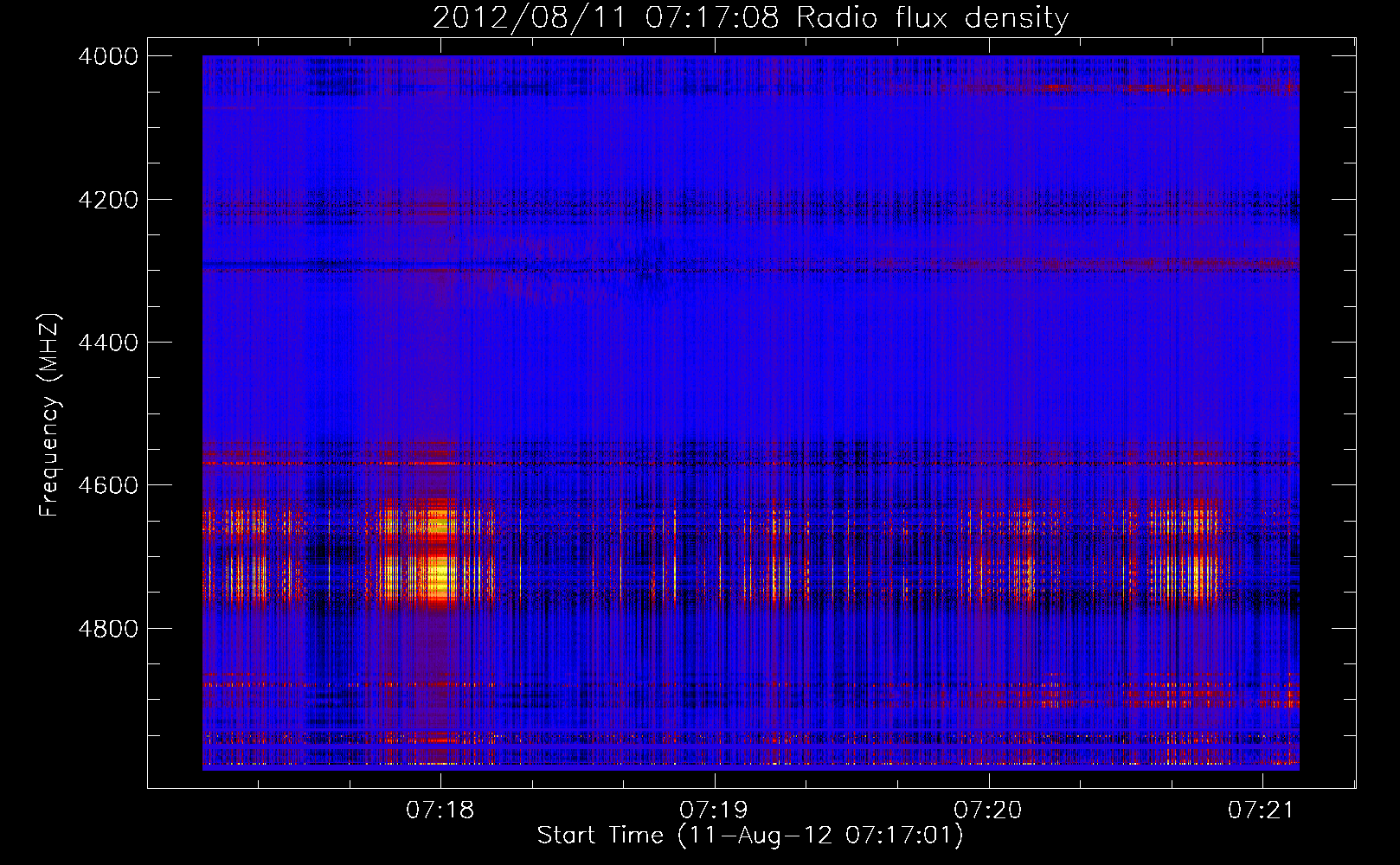1400x865 pixels.
Task: Click the plot title "2012/08/11 07:17:08 Radio flux density"
Action: pos(750,17)
